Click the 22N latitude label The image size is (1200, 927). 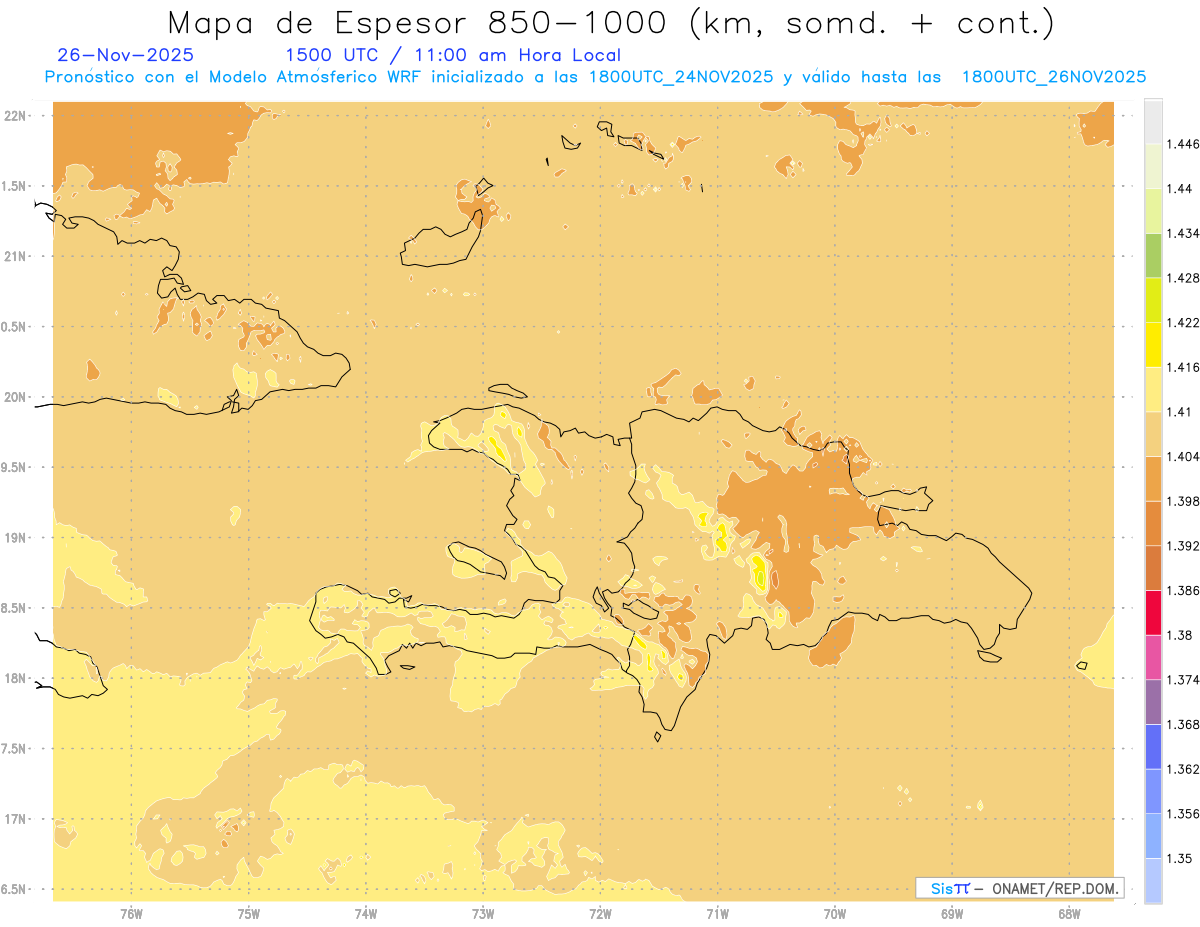point(15,116)
